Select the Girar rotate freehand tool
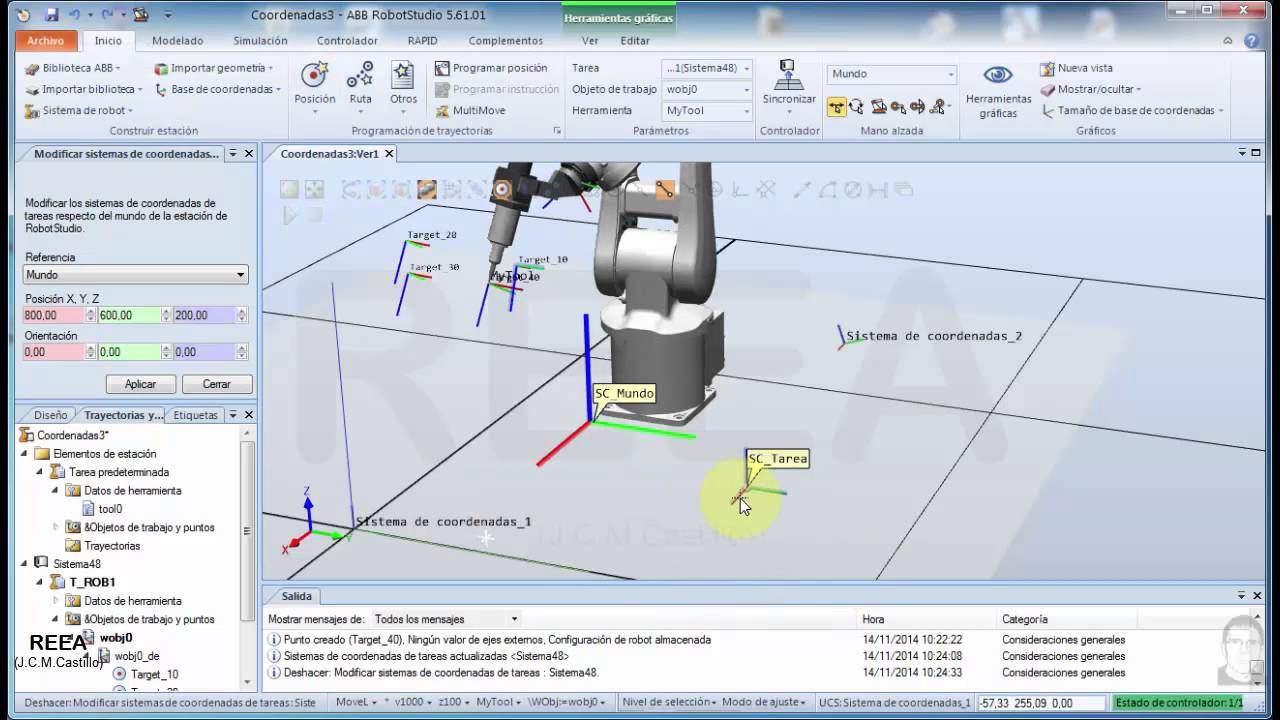 click(856, 106)
